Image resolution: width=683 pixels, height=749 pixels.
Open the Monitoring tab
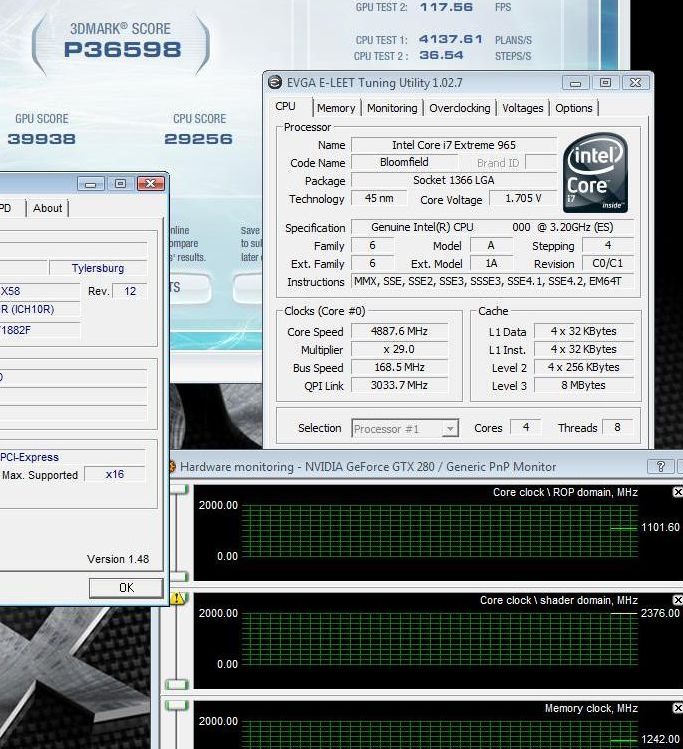tap(392, 108)
